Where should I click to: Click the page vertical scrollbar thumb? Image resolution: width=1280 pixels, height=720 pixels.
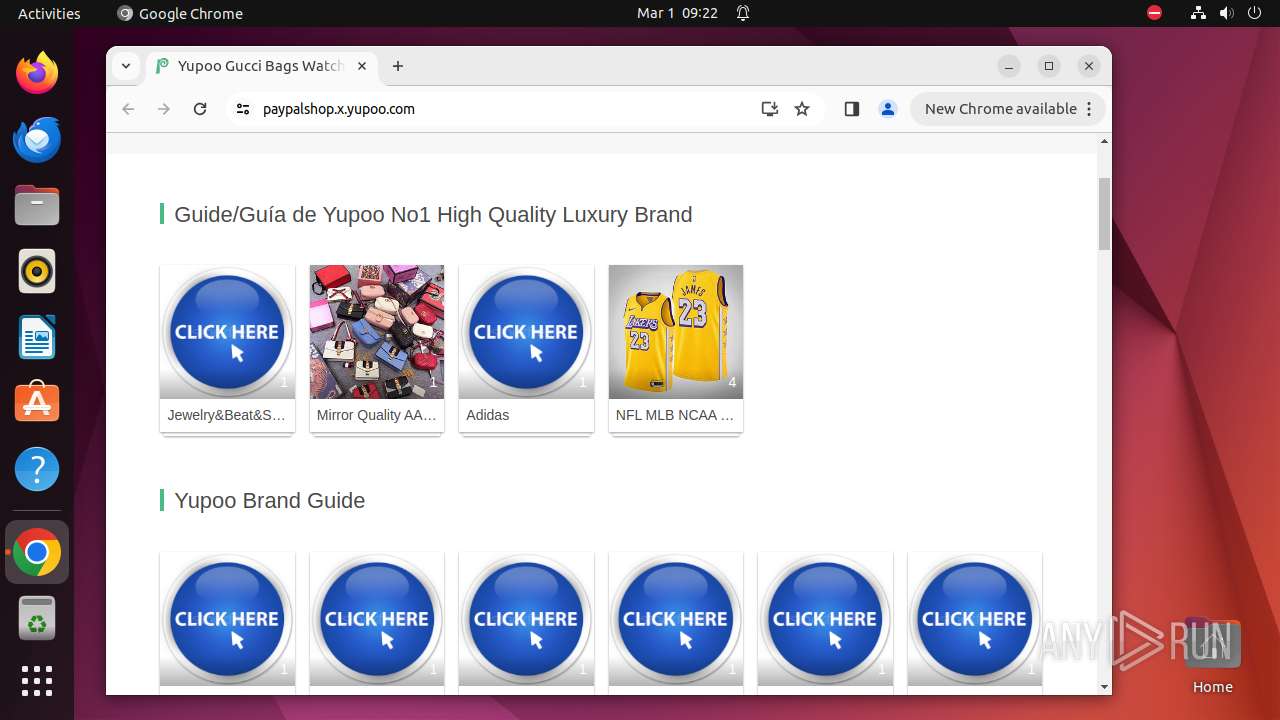coord(1104,214)
